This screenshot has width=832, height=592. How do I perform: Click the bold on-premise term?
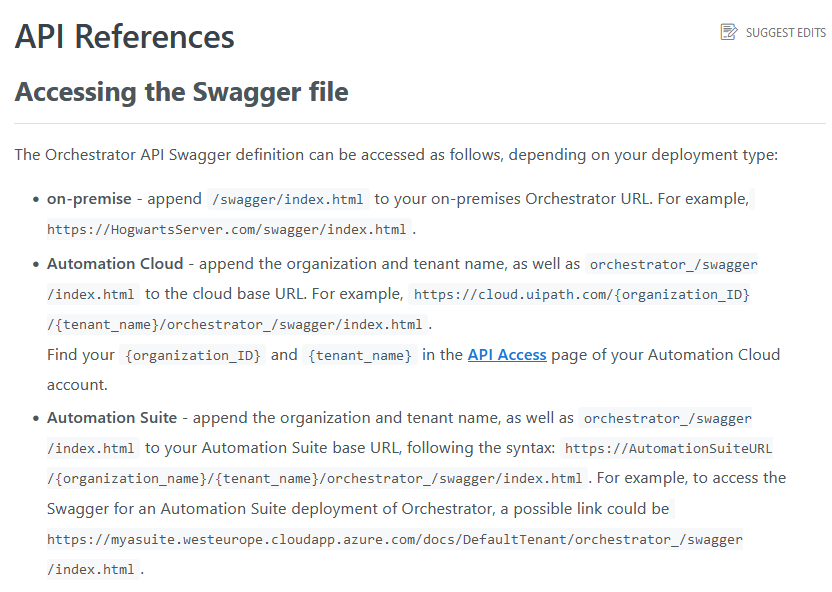pos(89,198)
